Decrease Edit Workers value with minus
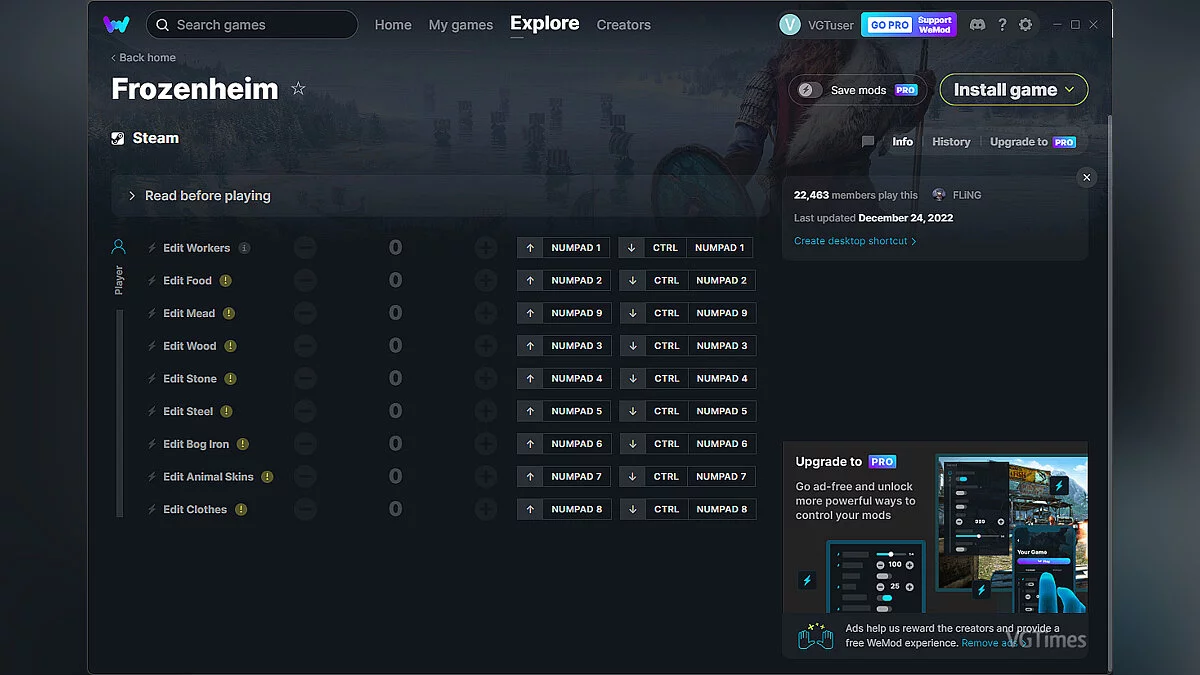Viewport: 1200px width, 675px height. click(305, 248)
